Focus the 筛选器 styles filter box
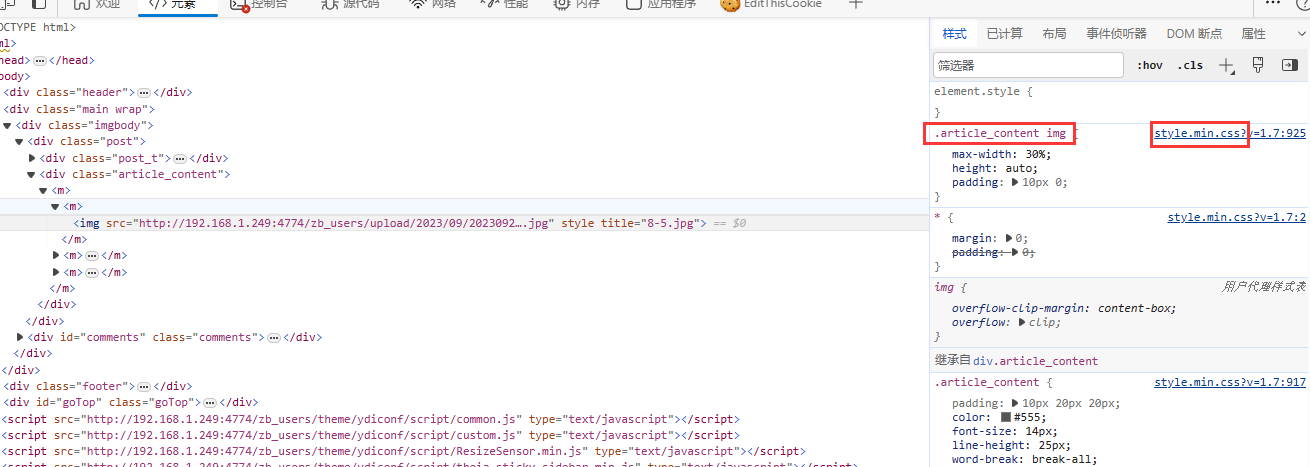1310x467 pixels. 1028,65
